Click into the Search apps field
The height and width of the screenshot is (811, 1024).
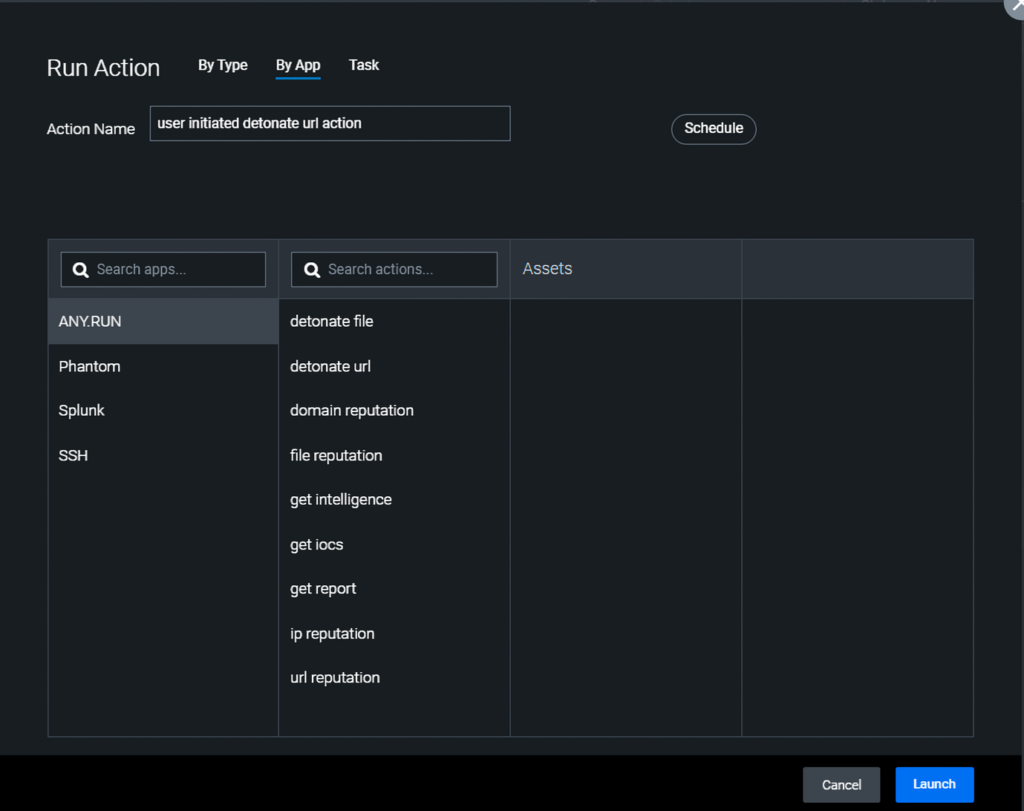coord(175,270)
